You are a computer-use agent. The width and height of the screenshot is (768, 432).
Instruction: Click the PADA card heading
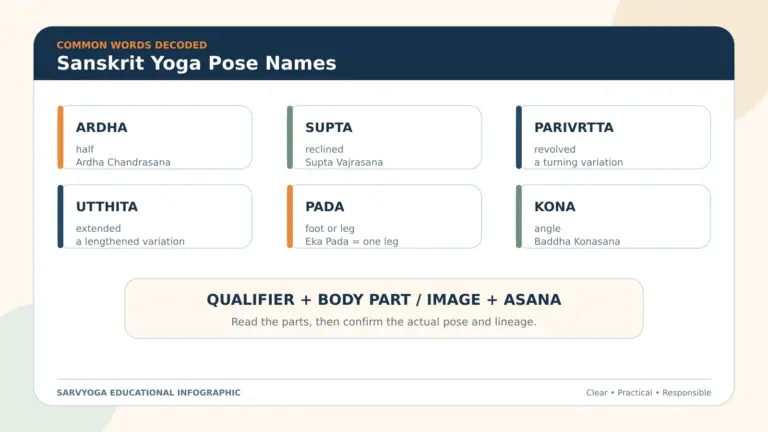[x=324, y=207]
